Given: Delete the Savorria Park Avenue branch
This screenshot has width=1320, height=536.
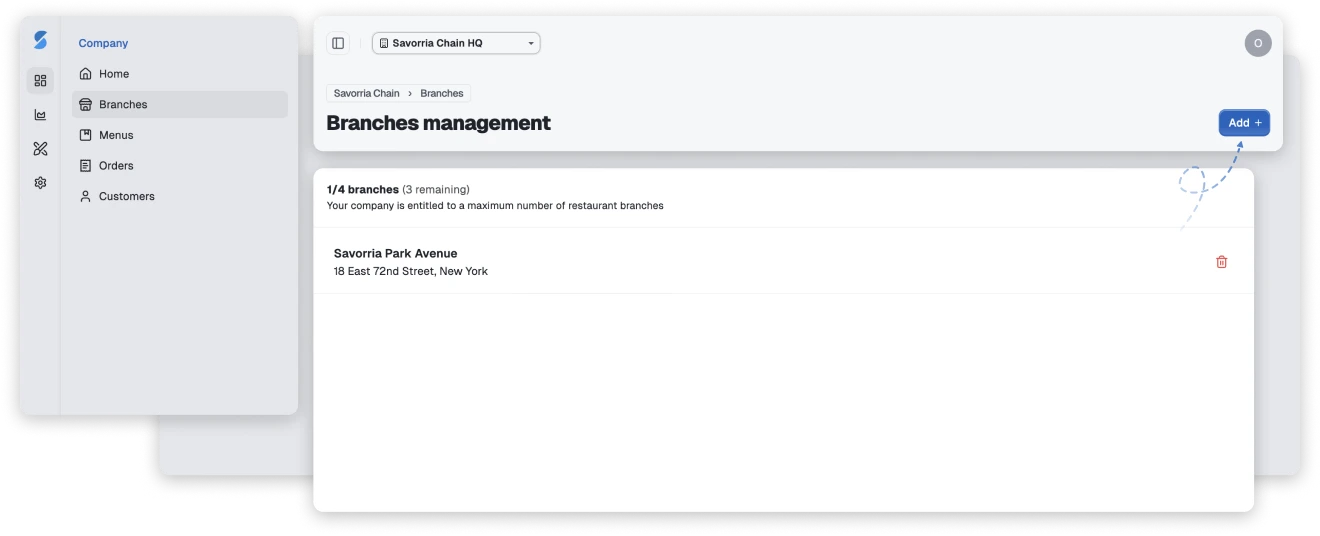Looking at the screenshot, I should [1221, 262].
